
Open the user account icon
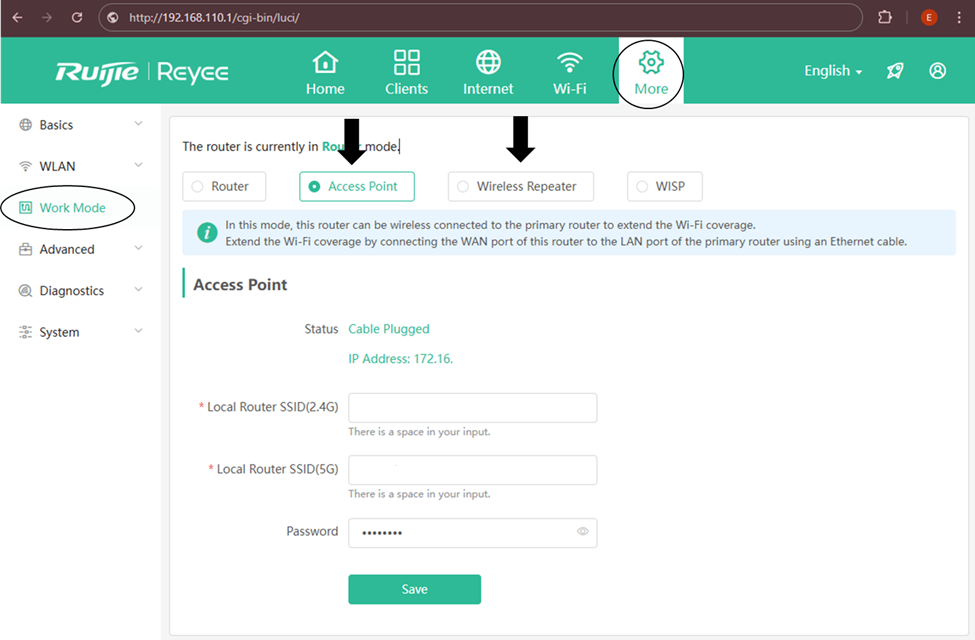pyautogui.click(x=937, y=71)
